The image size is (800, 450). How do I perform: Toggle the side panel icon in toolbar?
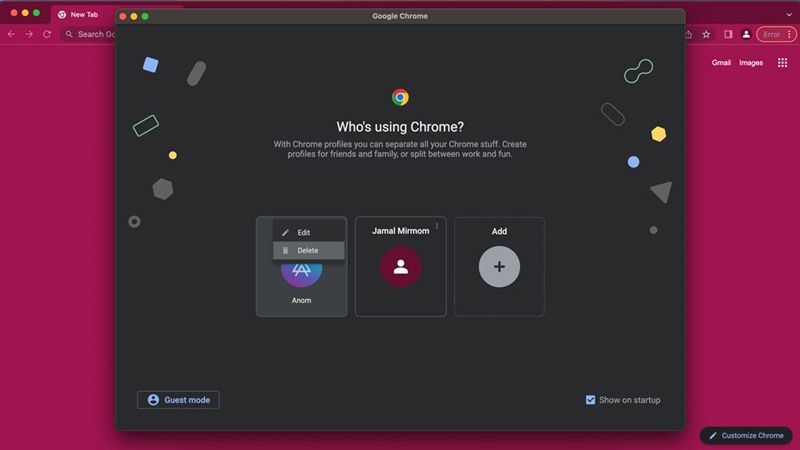(728, 34)
